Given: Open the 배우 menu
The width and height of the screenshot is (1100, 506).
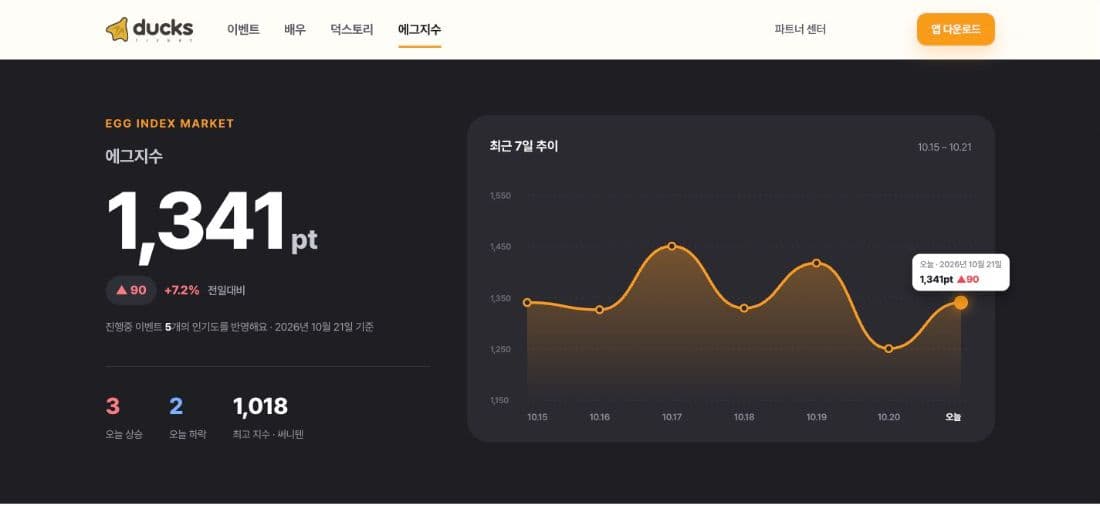Looking at the screenshot, I should pos(295,29).
